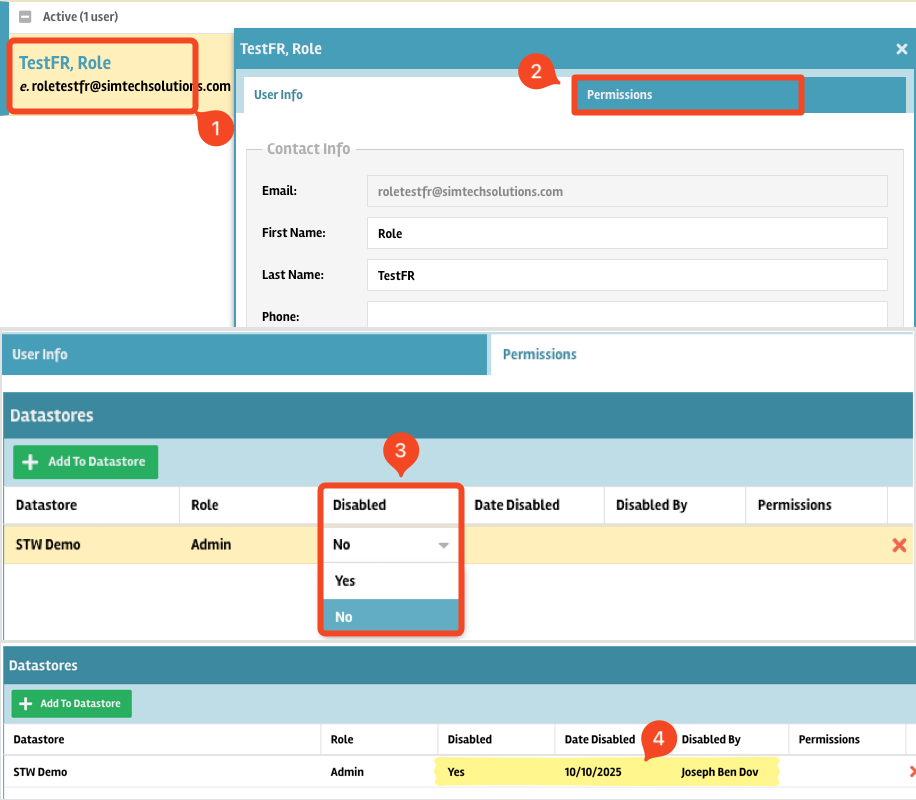916x800 pixels.
Task: Click the Disabled dropdown arrow
Action: tap(442, 546)
